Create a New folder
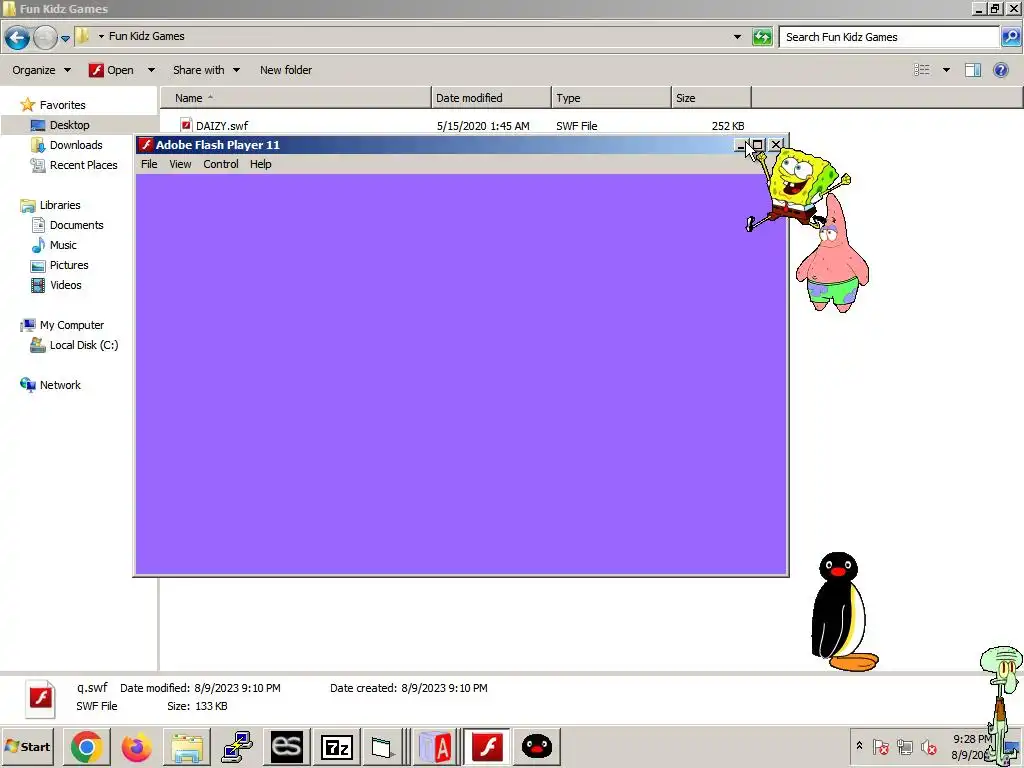 [x=285, y=70]
